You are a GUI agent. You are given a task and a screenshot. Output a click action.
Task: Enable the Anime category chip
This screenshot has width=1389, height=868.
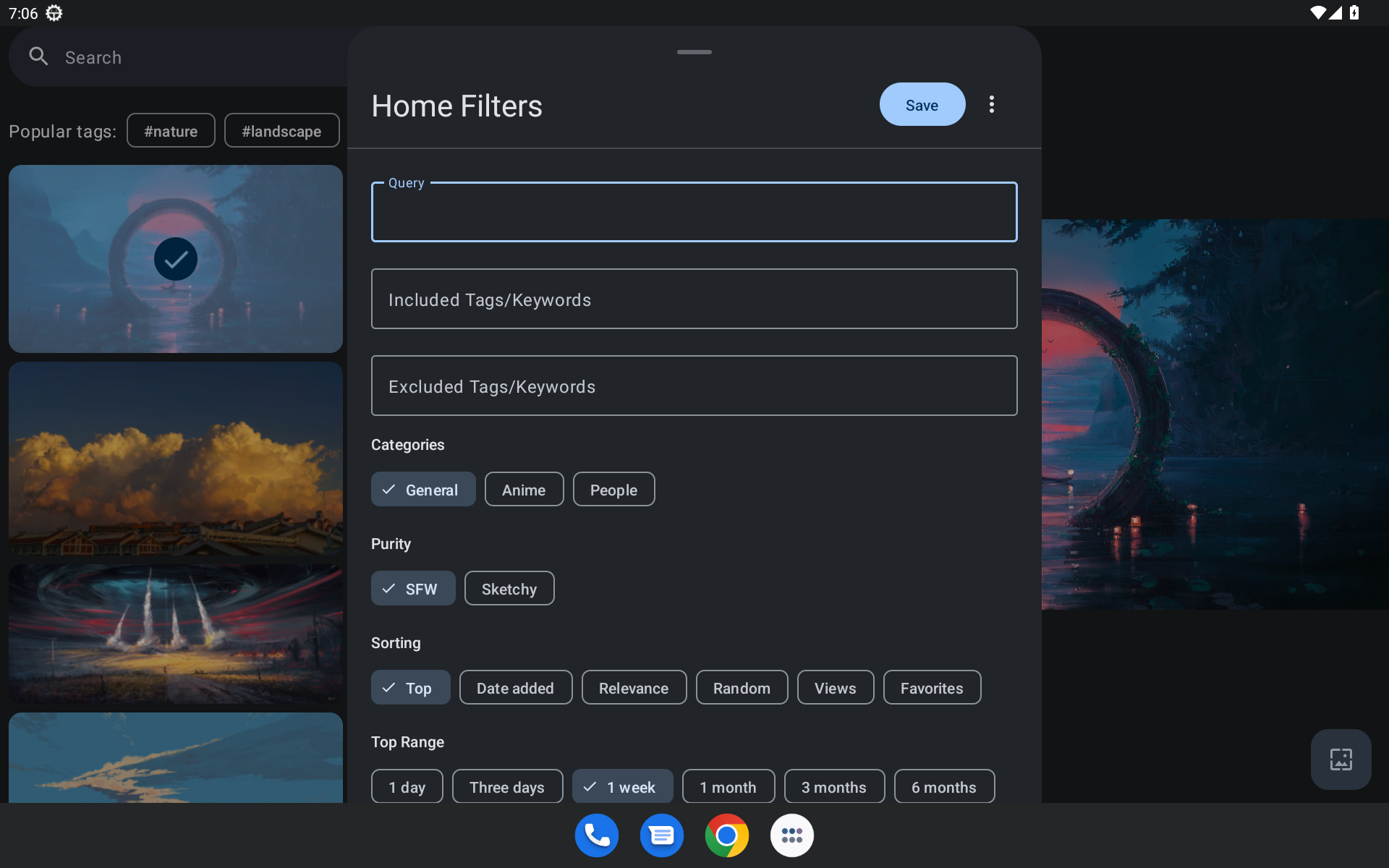point(524,490)
